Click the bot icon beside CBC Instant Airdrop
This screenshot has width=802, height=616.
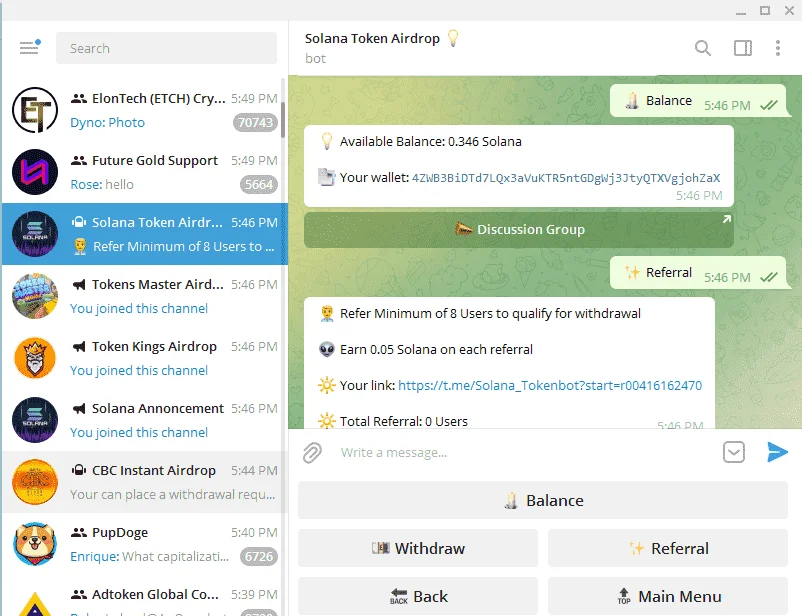79,470
